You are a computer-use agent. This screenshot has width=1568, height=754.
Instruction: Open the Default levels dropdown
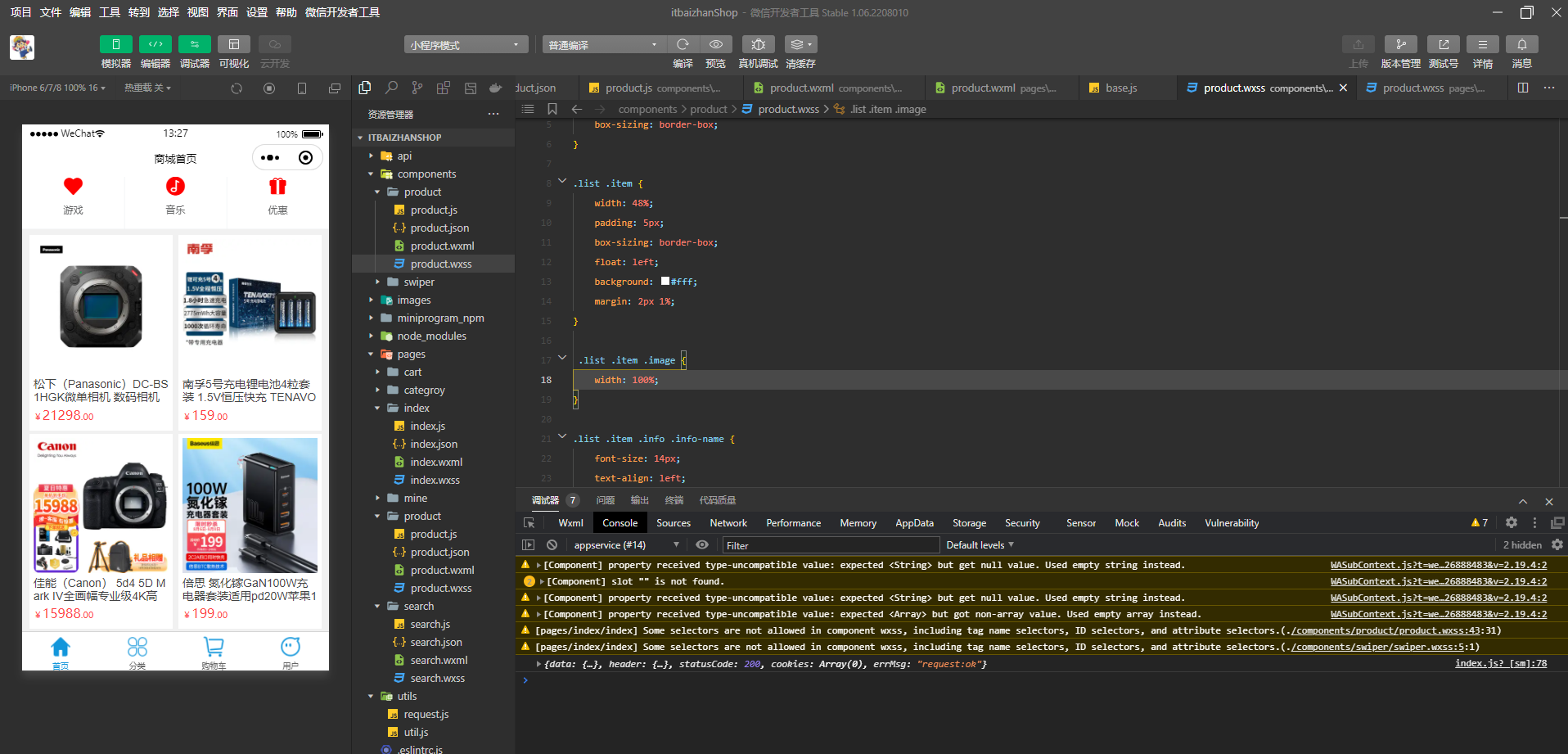[980, 544]
